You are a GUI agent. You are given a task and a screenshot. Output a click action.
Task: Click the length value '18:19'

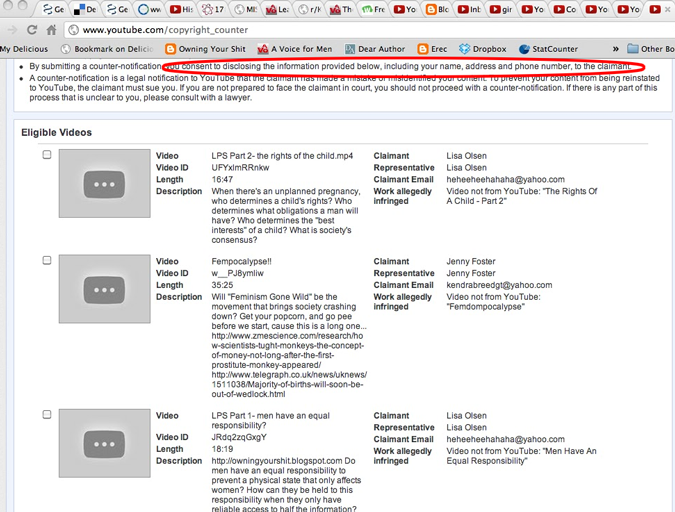pos(222,449)
